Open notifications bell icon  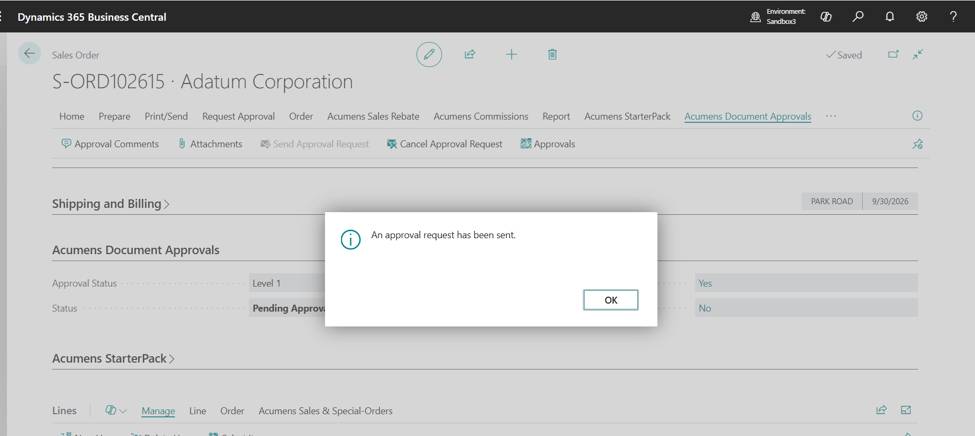click(x=890, y=17)
